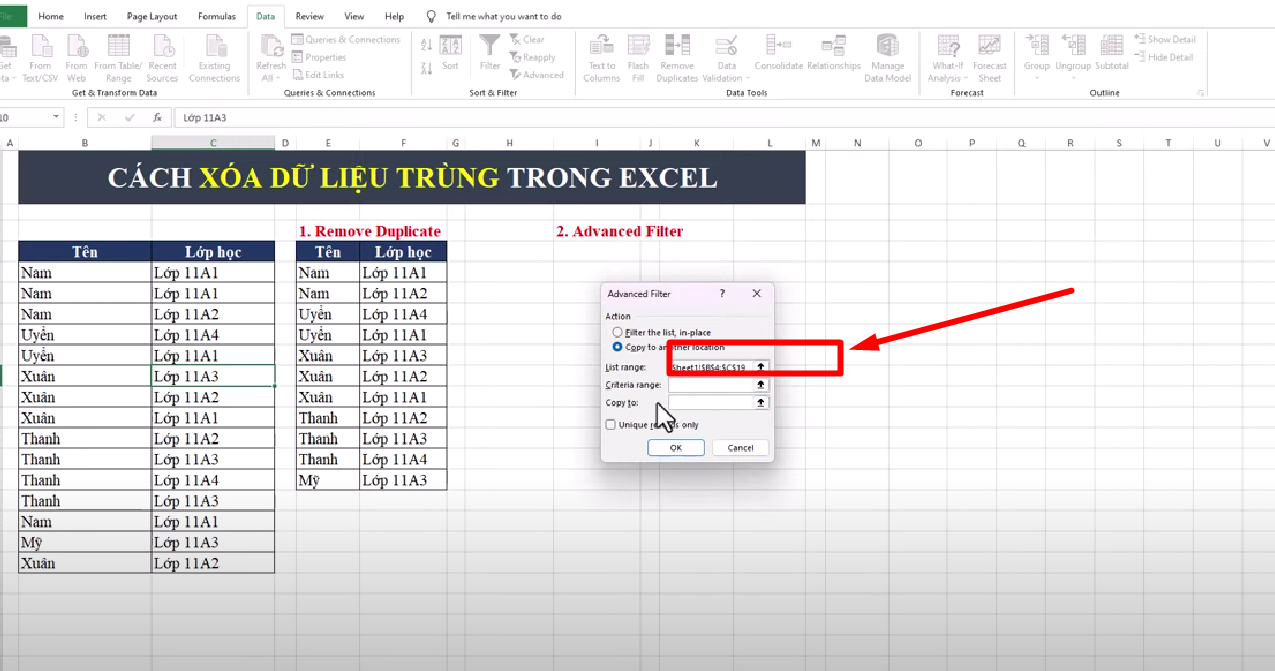Select the Mỹ cell in column E

pos(328,480)
